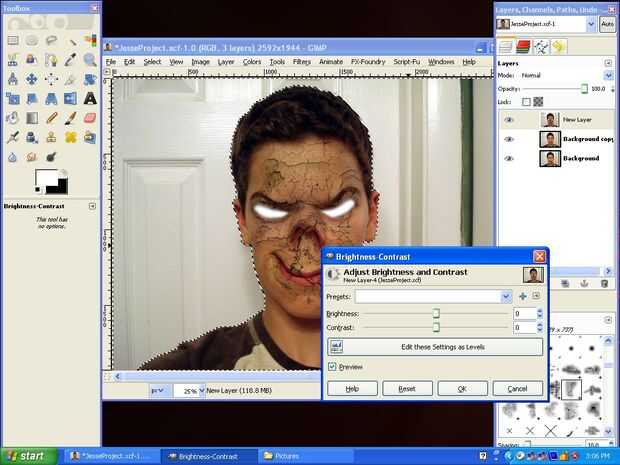This screenshot has height=465, width=620.
Task: Select the Ellipse Select tool
Action: pos(32,40)
